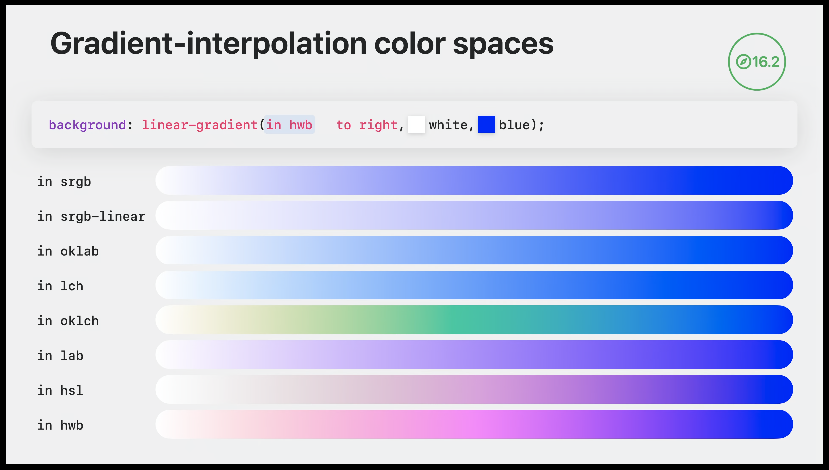This screenshot has width=829, height=470.
Task: Click the srgb gradient bar
Action: [474, 180]
